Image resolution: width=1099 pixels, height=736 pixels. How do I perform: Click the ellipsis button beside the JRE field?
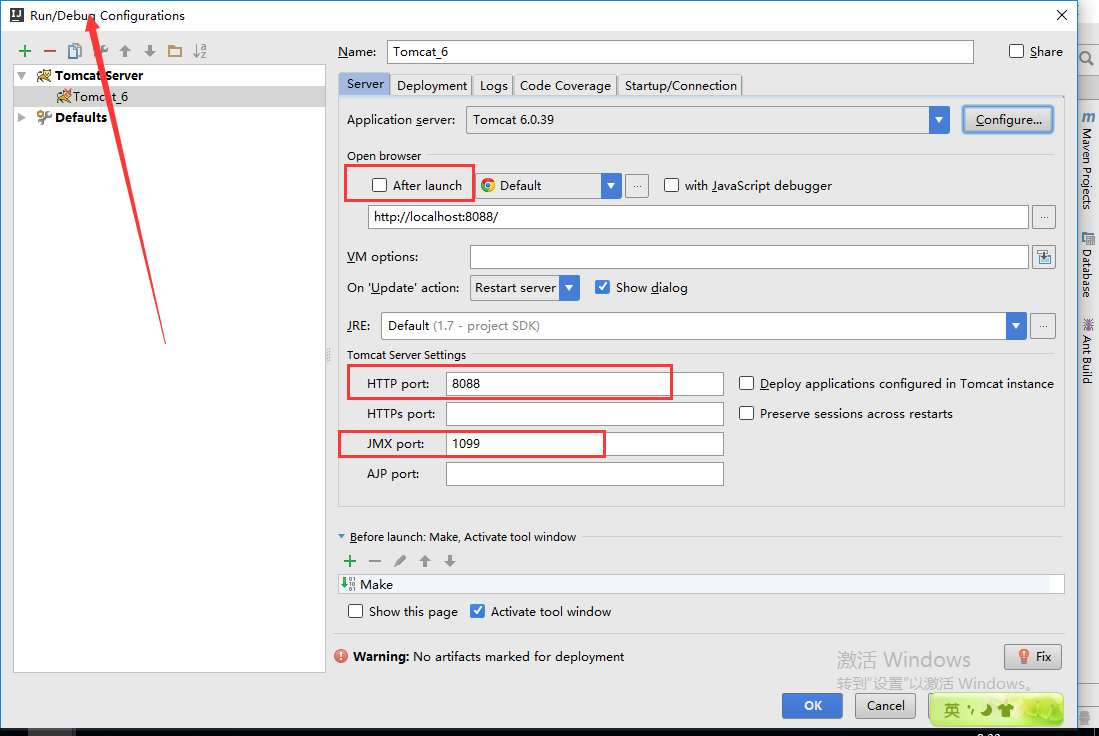tap(1043, 326)
